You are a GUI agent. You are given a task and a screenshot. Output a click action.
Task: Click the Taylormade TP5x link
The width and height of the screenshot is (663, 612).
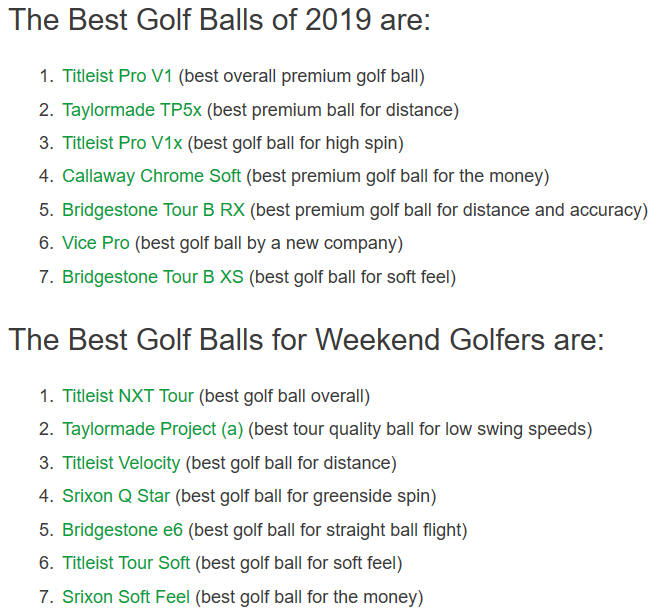tap(132, 110)
